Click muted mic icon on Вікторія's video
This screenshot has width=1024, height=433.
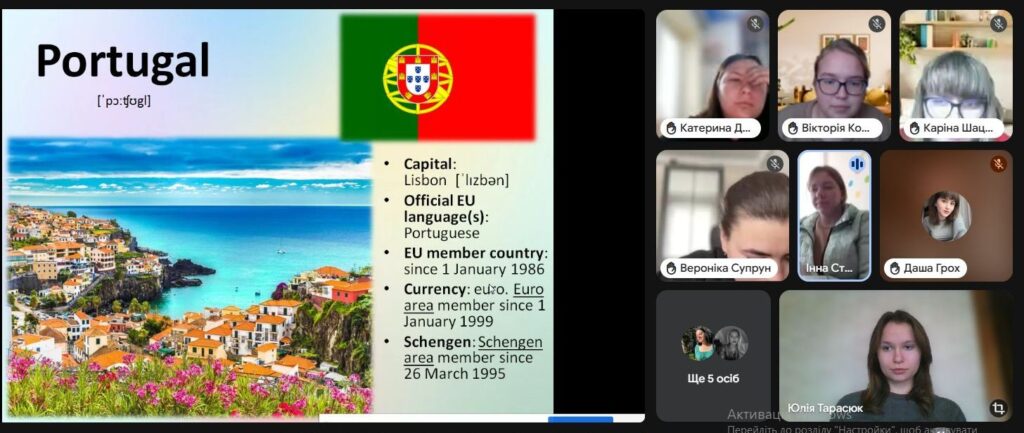(877, 24)
